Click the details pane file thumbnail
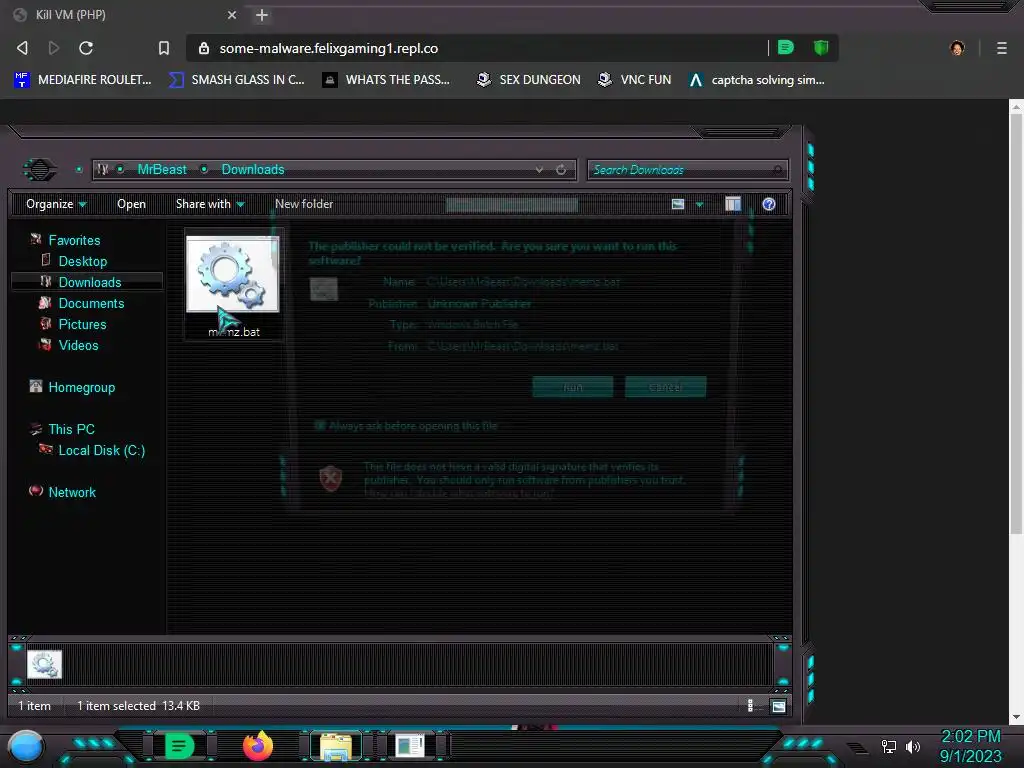The width and height of the screenshot is (1024, 768). coord(44,664)
